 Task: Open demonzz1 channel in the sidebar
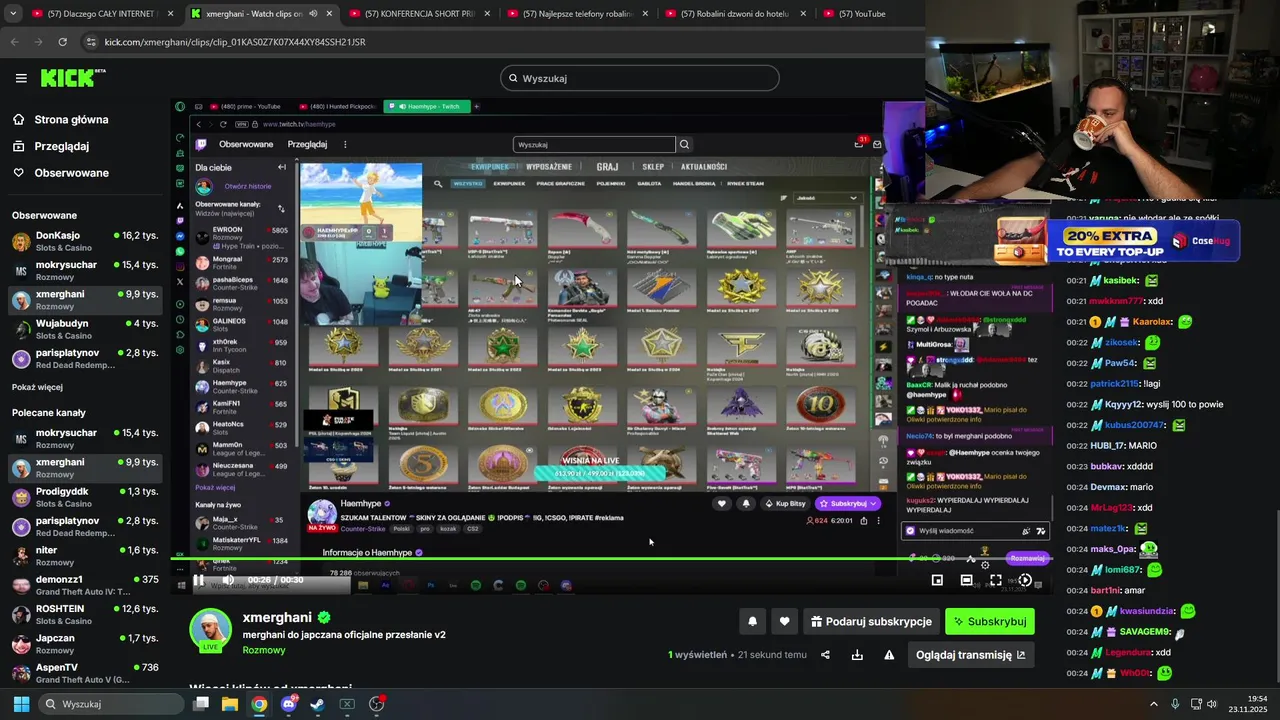coord(85,585)
